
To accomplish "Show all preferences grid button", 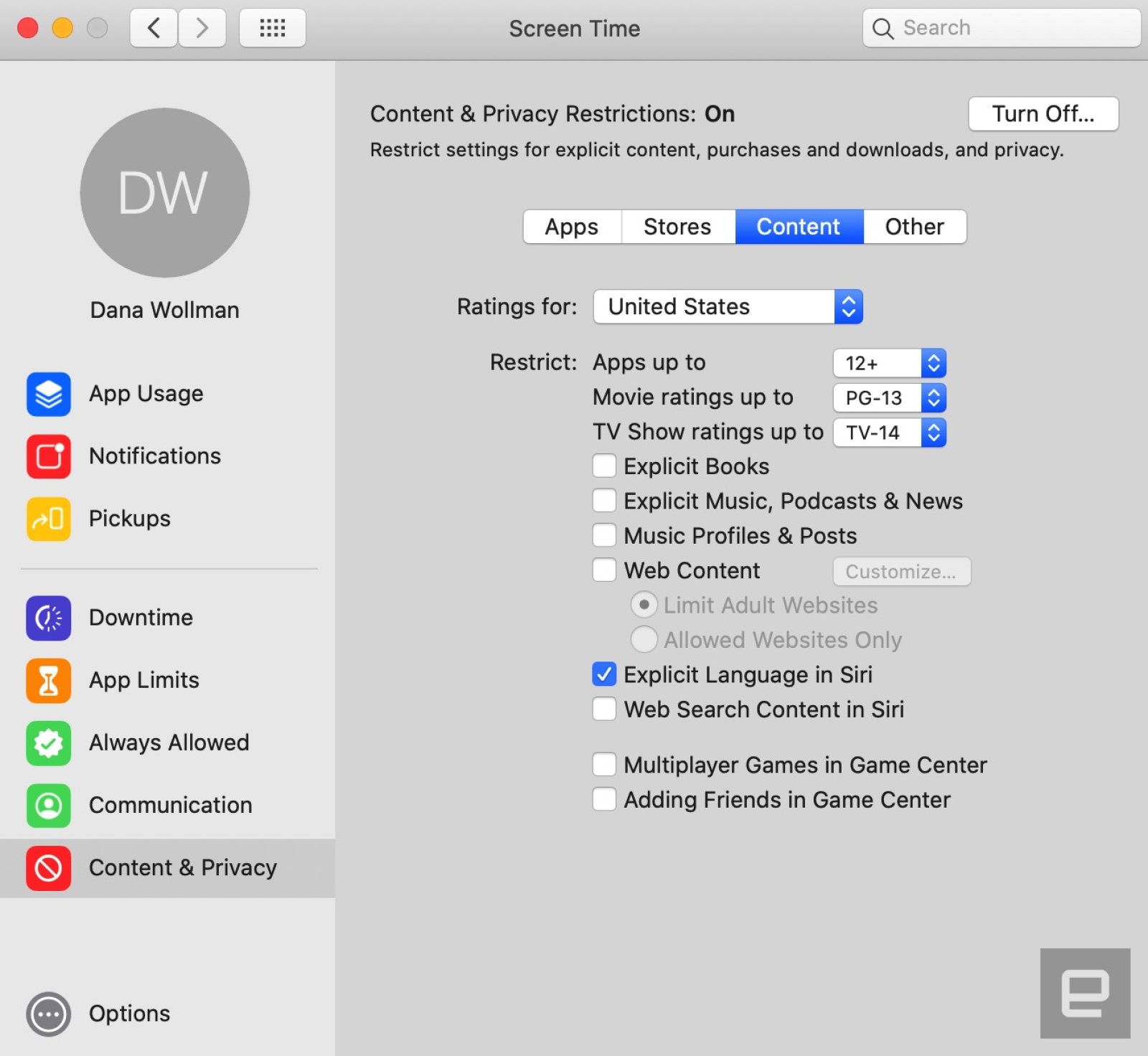I will [273, 28].
